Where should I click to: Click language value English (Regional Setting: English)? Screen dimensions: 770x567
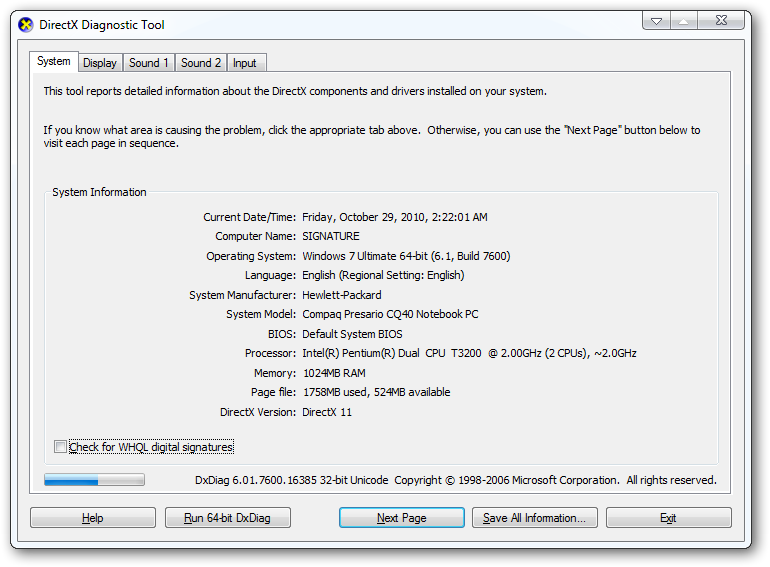coord(383,275)
